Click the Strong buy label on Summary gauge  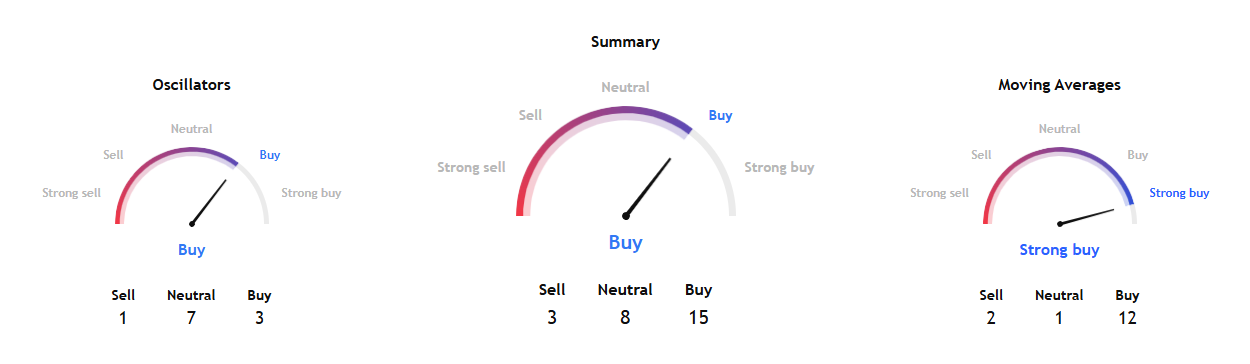coord(779,167)
